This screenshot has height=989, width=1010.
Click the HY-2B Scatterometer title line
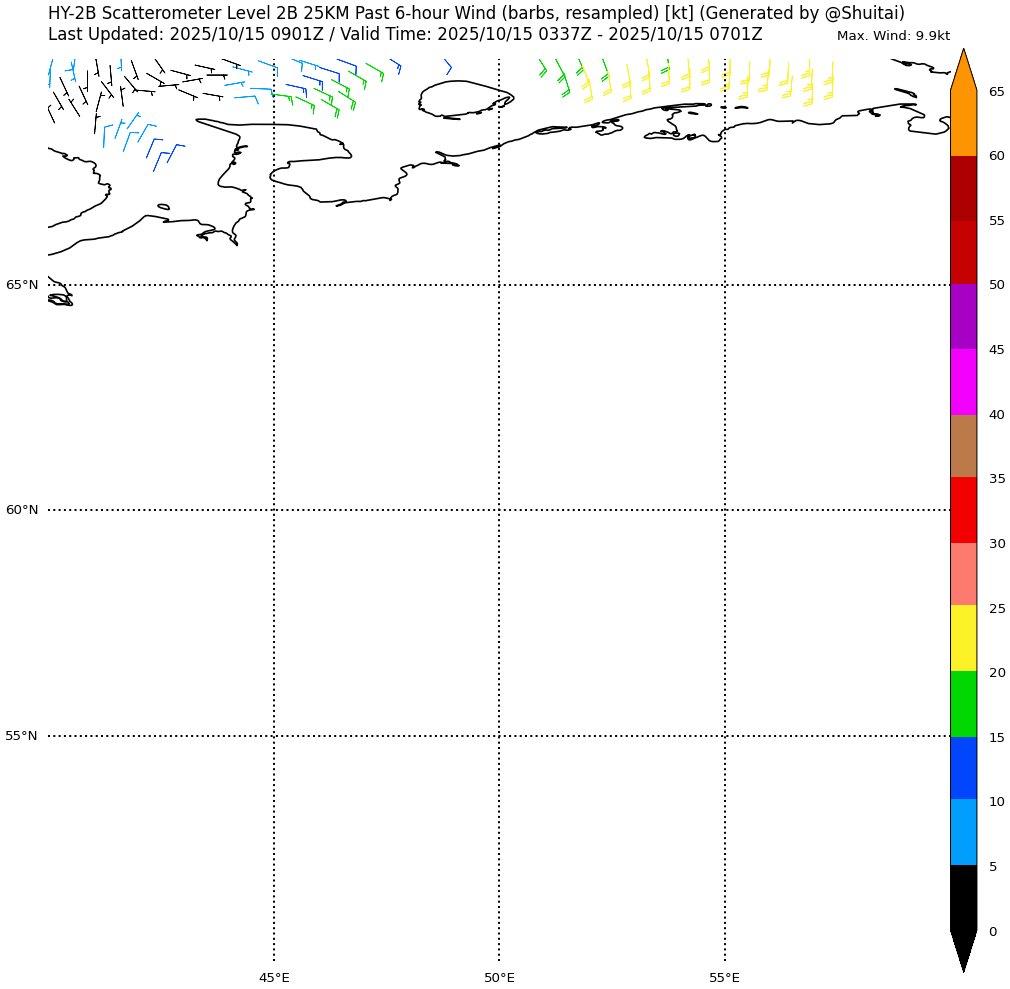(x=476, y=13)
